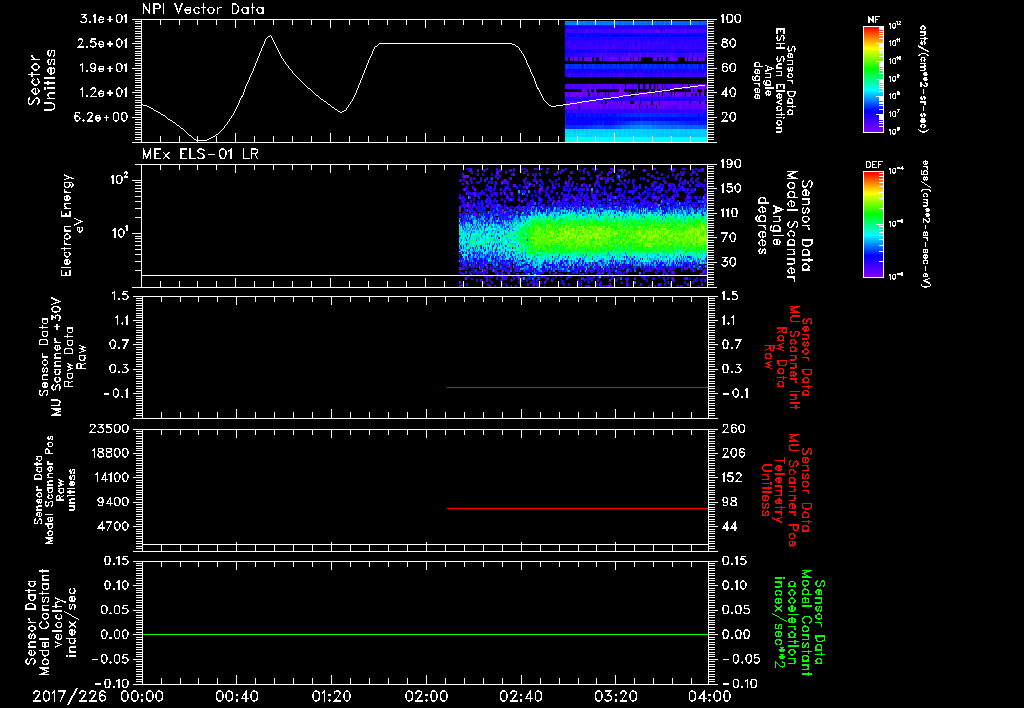Select the 'NPI Vector Data' panel title
The width and height of the screenshot is (1024, 708).
(204, 9)
